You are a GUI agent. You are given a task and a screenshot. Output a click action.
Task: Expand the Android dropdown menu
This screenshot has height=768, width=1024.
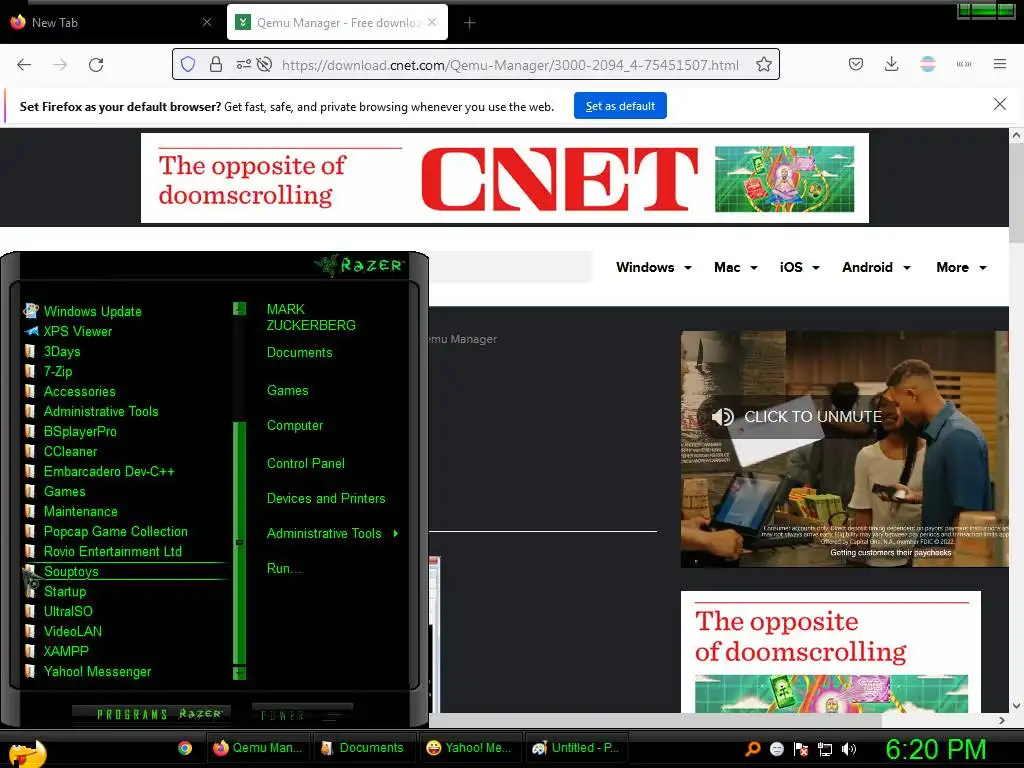click(x=876, y=267)
